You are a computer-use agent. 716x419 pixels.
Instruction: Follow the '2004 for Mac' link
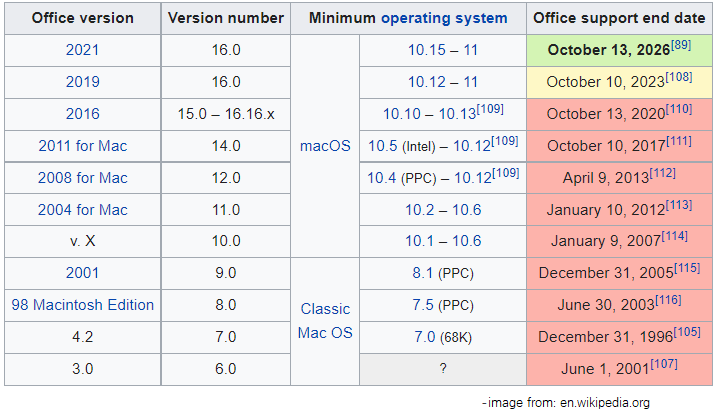point(83,210)
